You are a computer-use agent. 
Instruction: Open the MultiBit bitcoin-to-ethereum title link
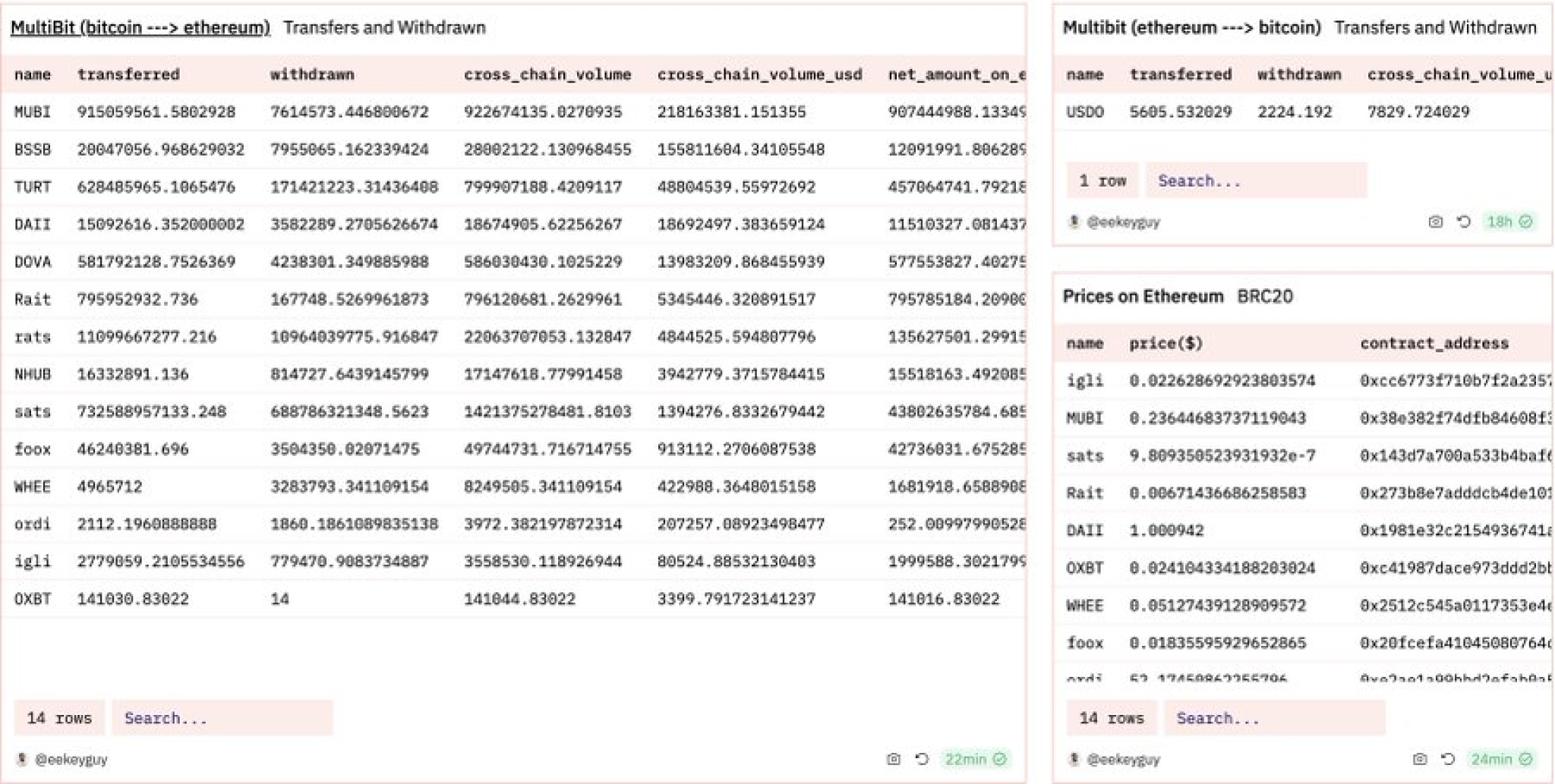click(139, 27)
